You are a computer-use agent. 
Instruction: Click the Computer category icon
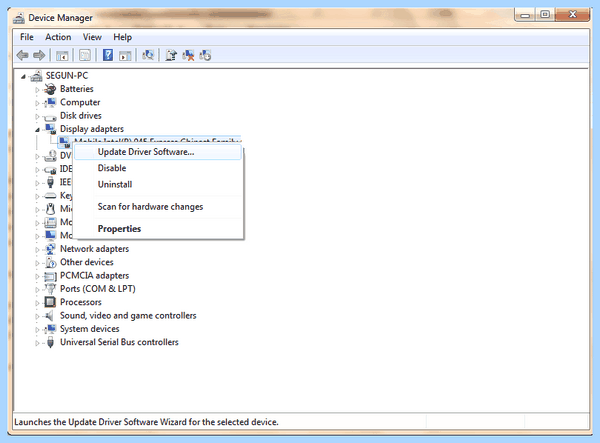[50, 103]
